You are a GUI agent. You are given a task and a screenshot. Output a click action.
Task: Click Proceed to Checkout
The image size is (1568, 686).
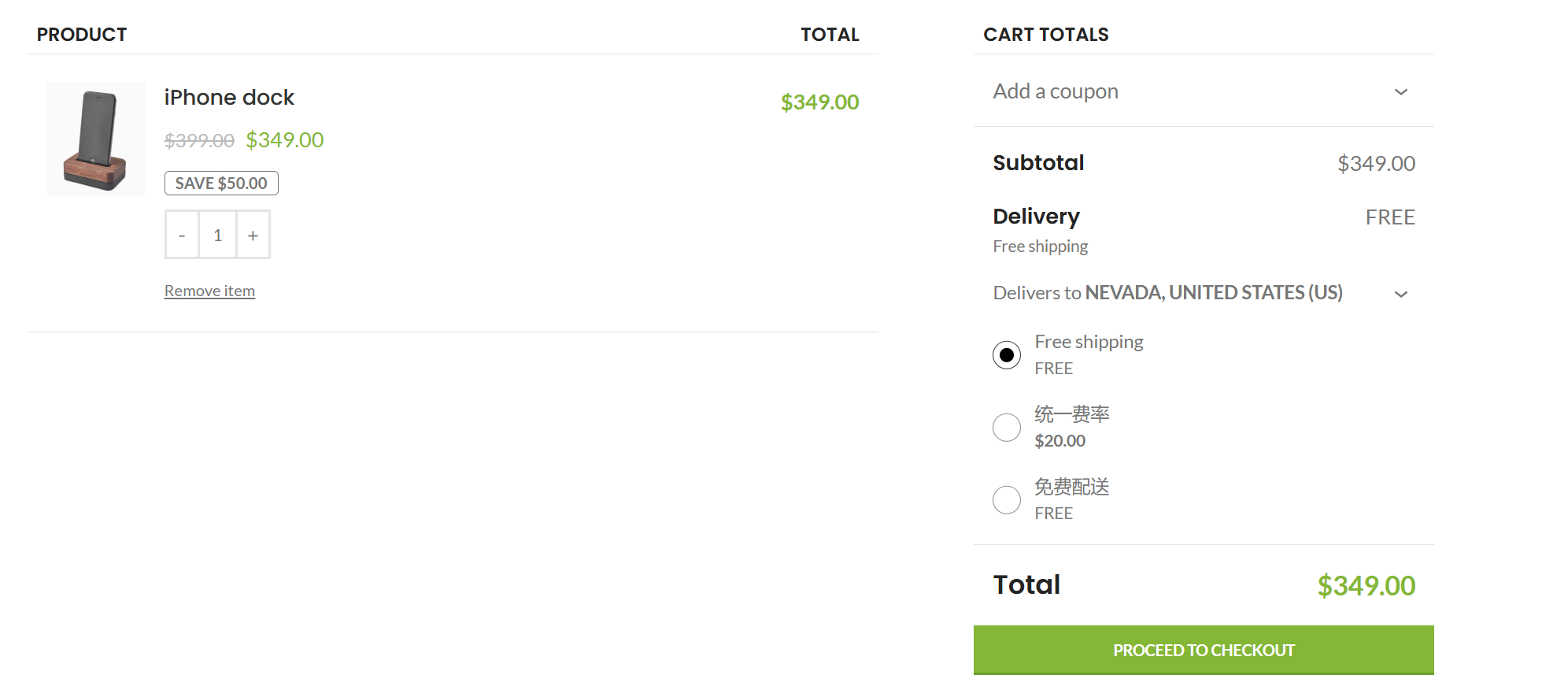(1204, 650)
